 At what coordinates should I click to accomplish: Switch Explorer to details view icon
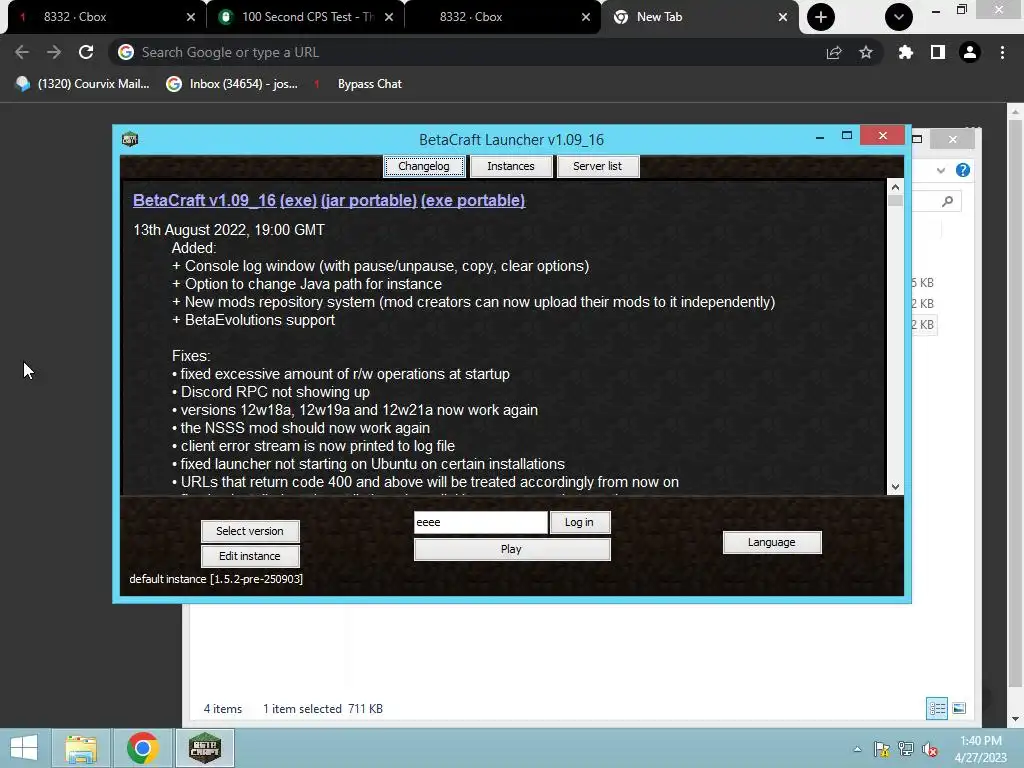[x=937, y=709]
